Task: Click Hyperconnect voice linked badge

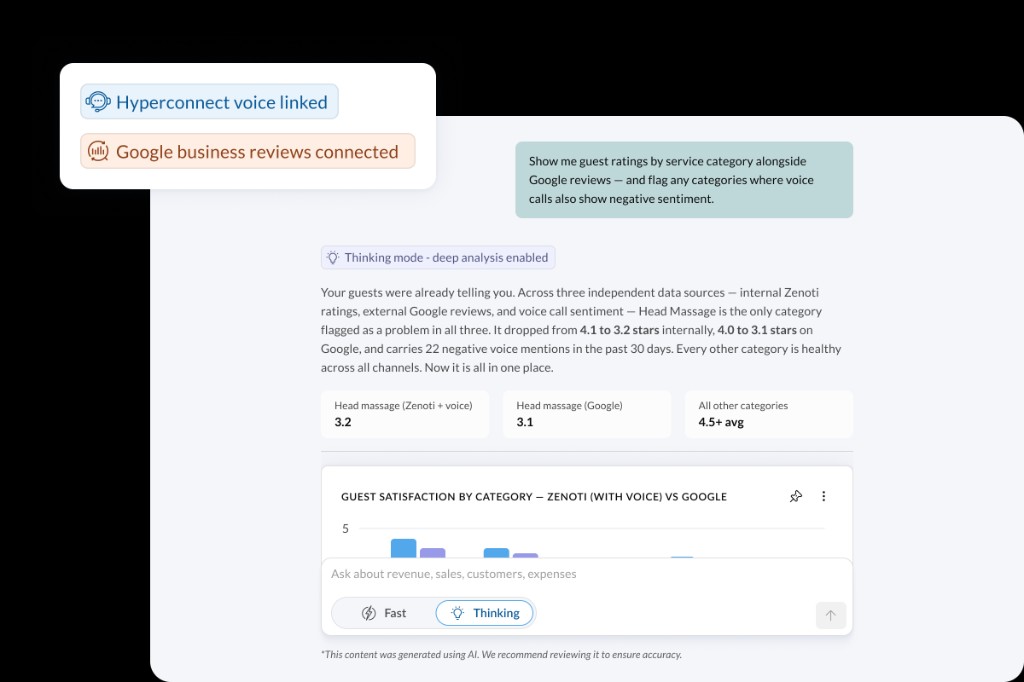Action: click(209, 102)
